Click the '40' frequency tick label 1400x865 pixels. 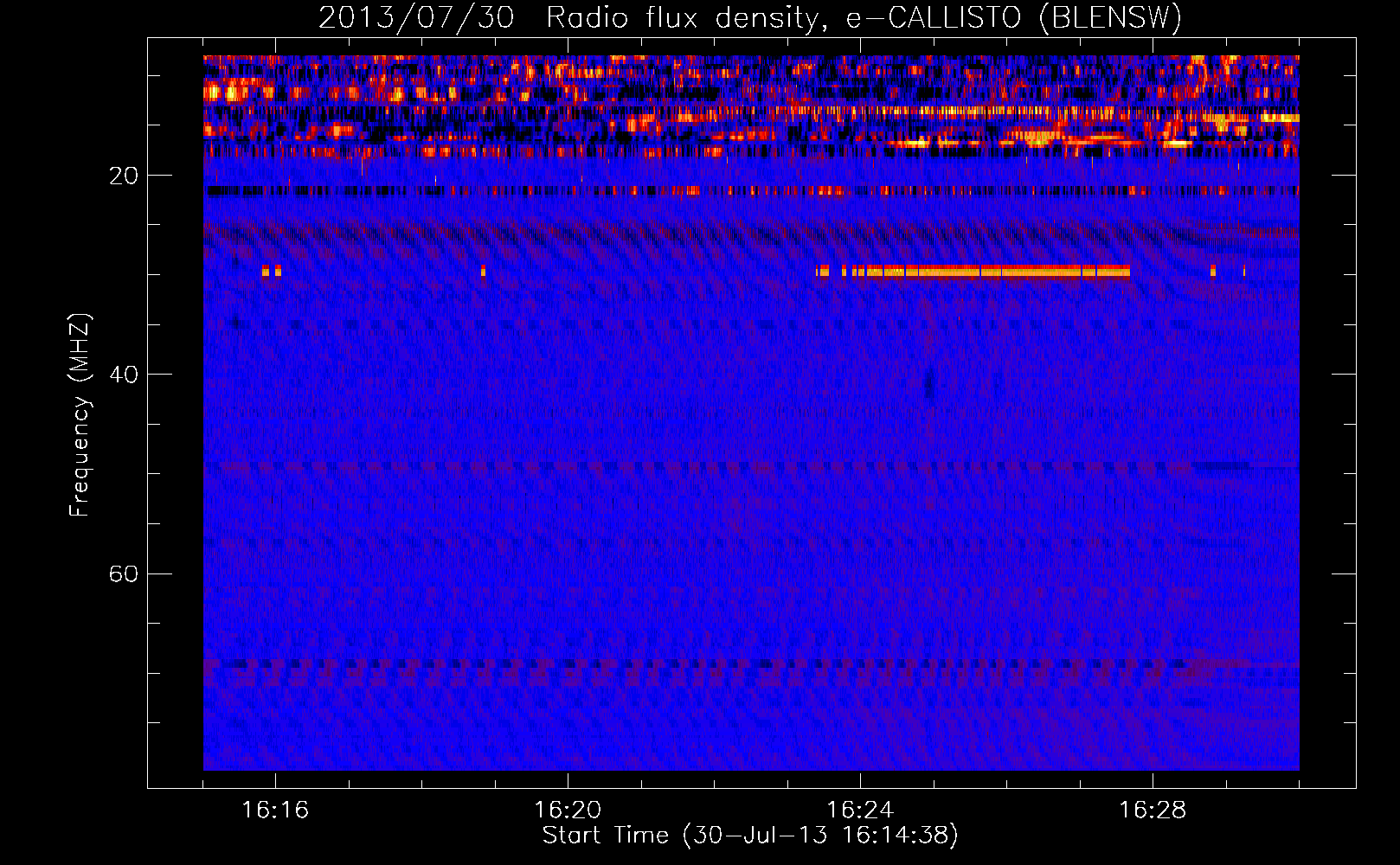(124, 375)
